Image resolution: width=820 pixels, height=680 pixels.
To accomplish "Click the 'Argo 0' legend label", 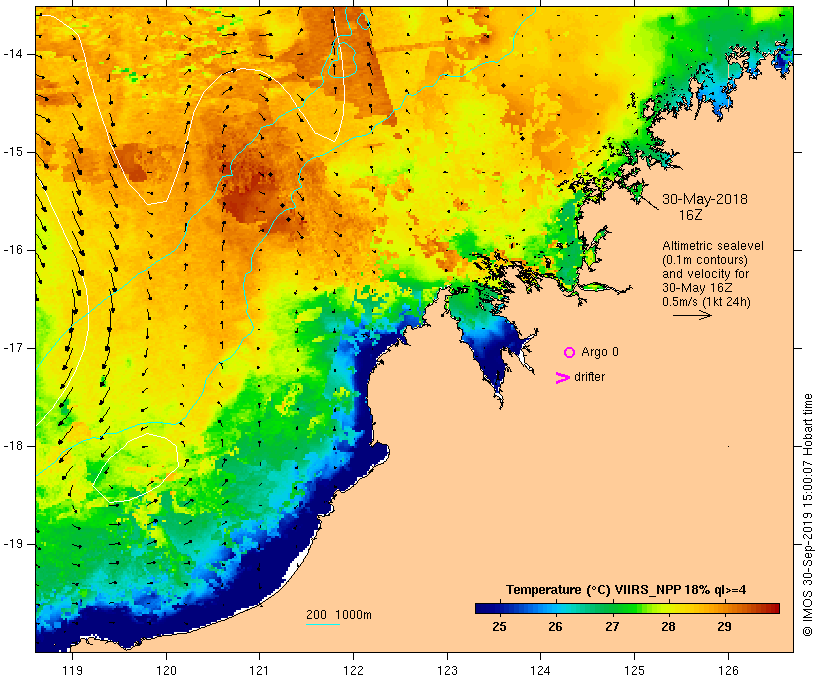I will (600, 352).
